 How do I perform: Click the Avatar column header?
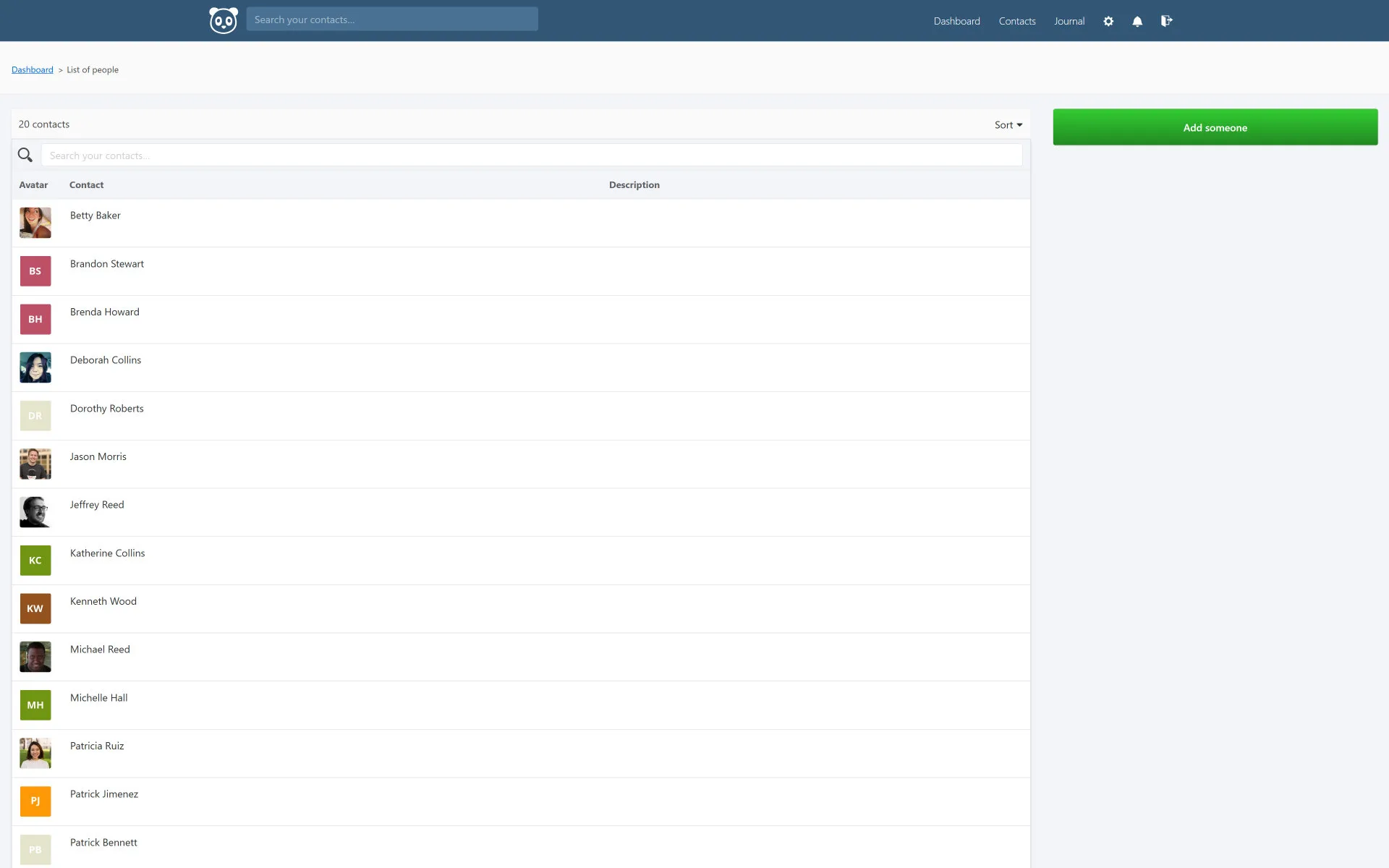tap(33, 185)
